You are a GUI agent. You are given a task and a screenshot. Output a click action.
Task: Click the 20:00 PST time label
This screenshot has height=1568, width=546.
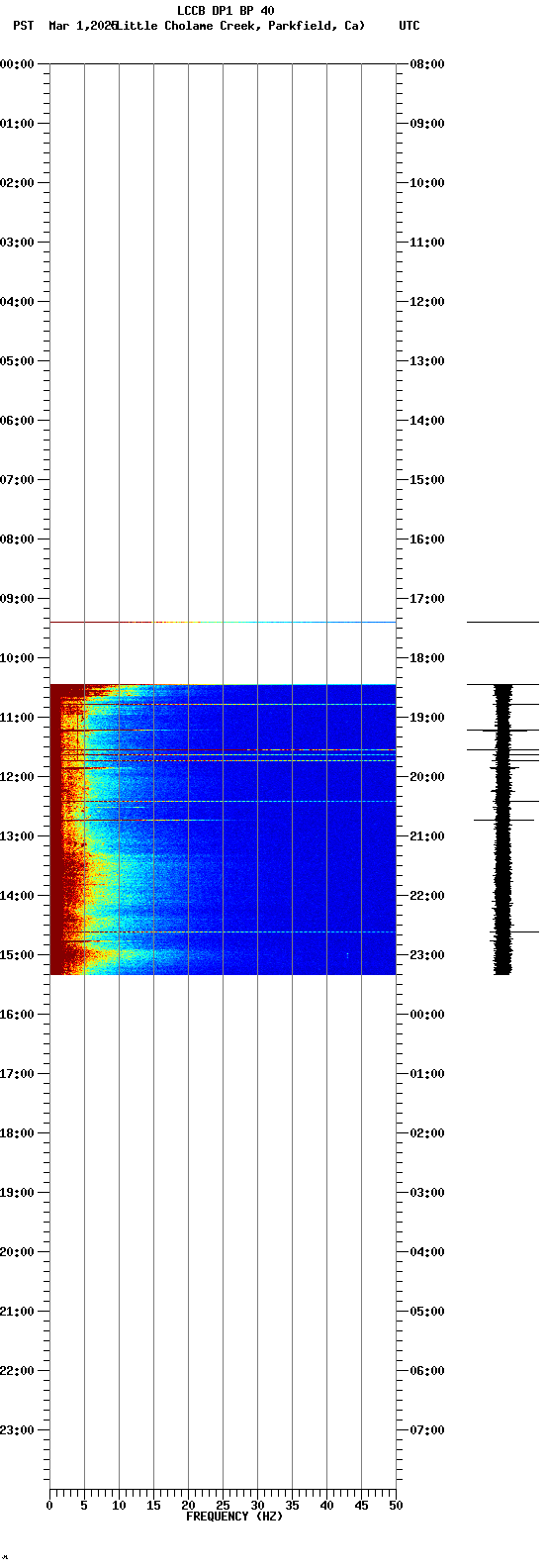click(17, 1252)
